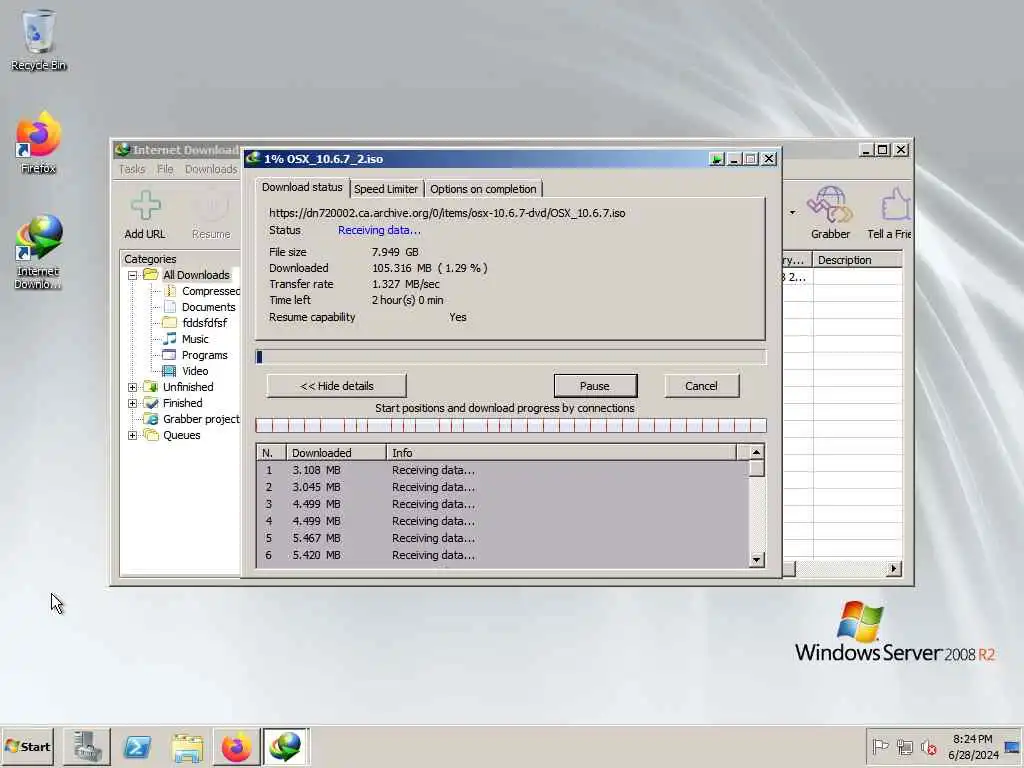Open the Options on completion tab
This screenshot has height=768, width=1024.
pos(483,189)
